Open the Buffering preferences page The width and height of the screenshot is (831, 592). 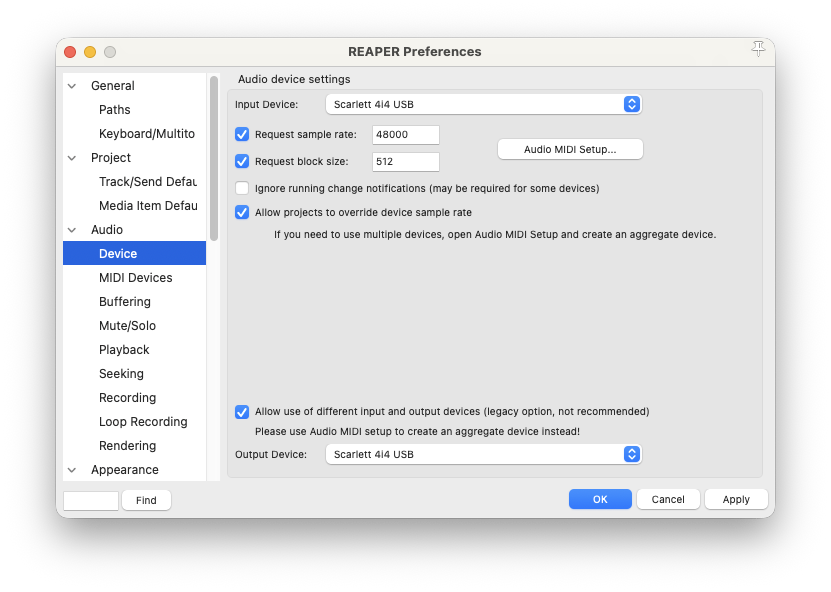(x=125, y=302)
